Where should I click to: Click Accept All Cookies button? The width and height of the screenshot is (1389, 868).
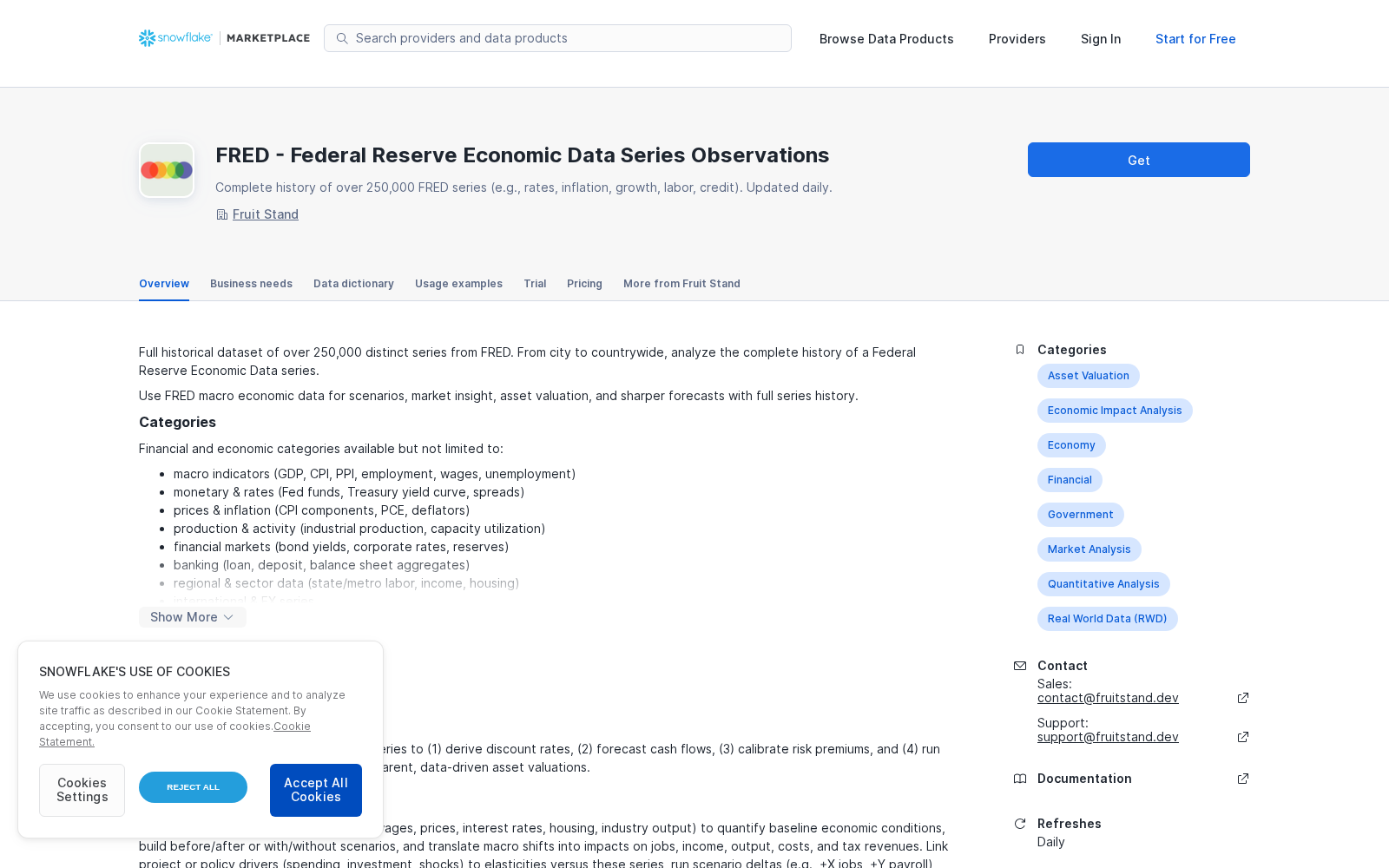pos(316,790)
